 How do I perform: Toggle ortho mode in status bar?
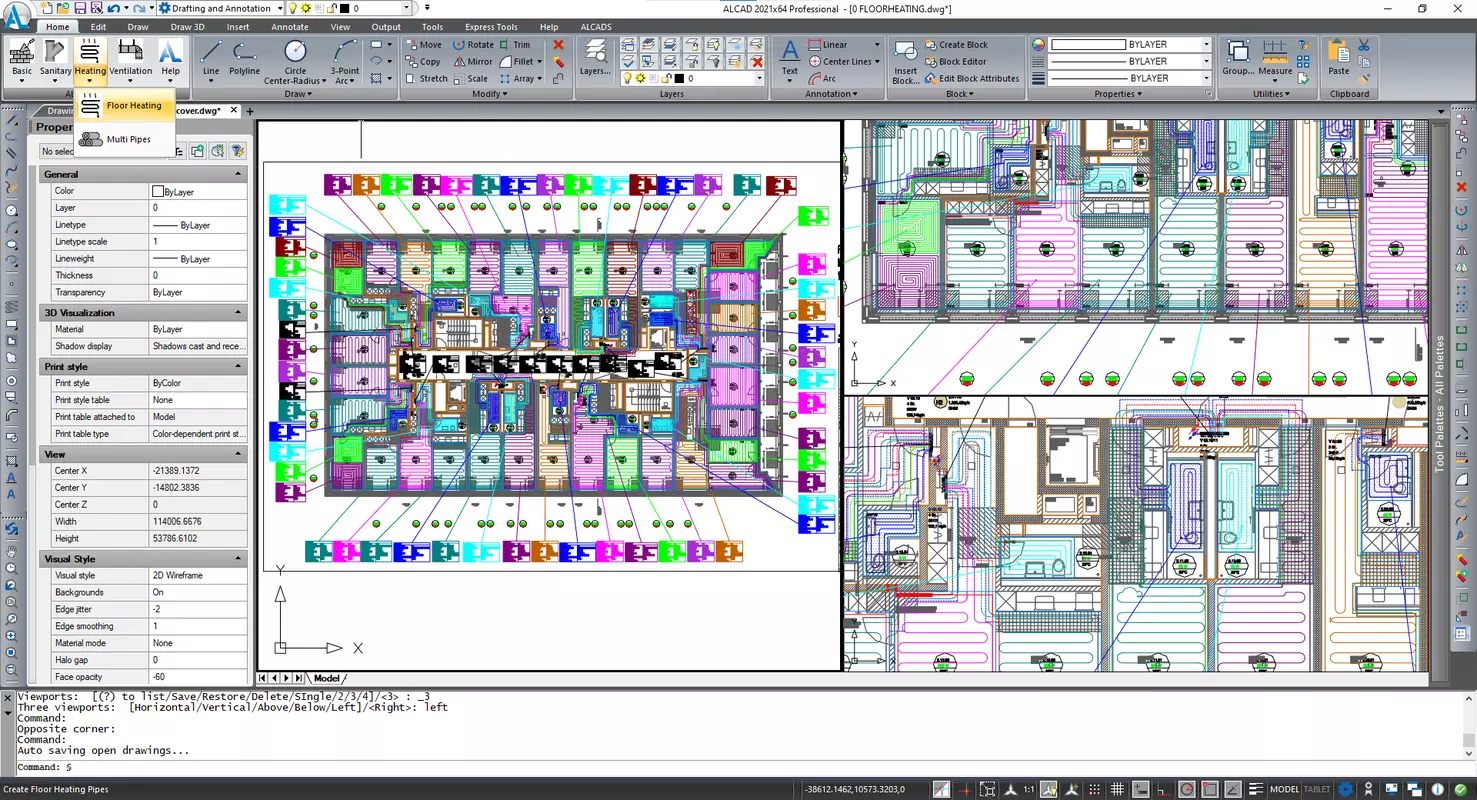1164,789
